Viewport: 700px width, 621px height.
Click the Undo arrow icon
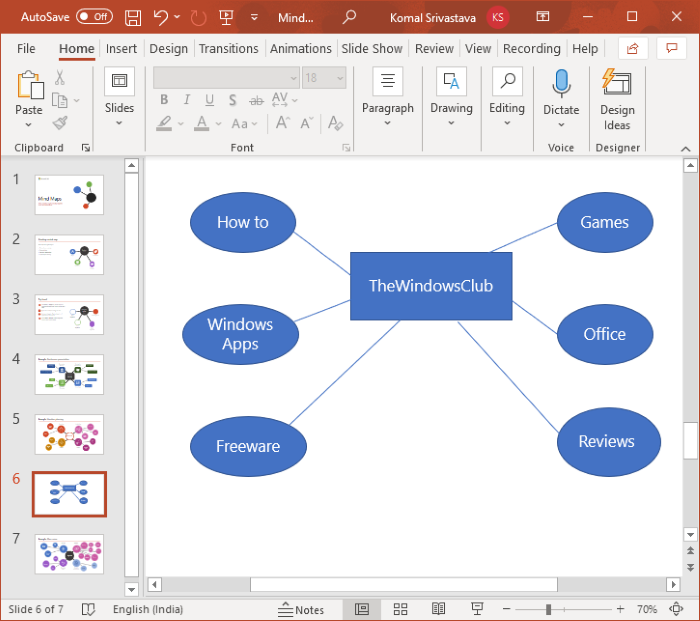pyautogui.click(x=161, y=17)
